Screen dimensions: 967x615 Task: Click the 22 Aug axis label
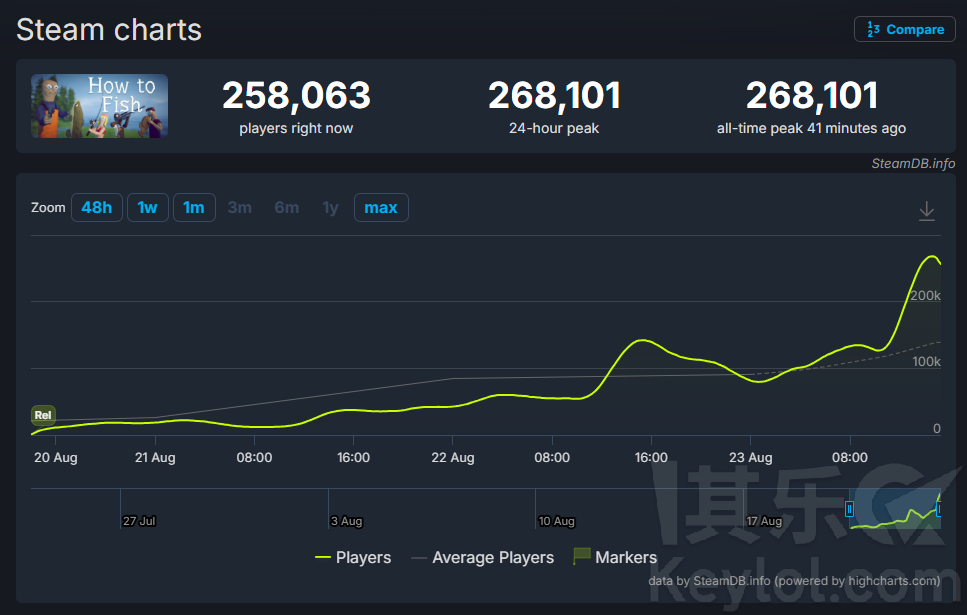coord(453,458)
